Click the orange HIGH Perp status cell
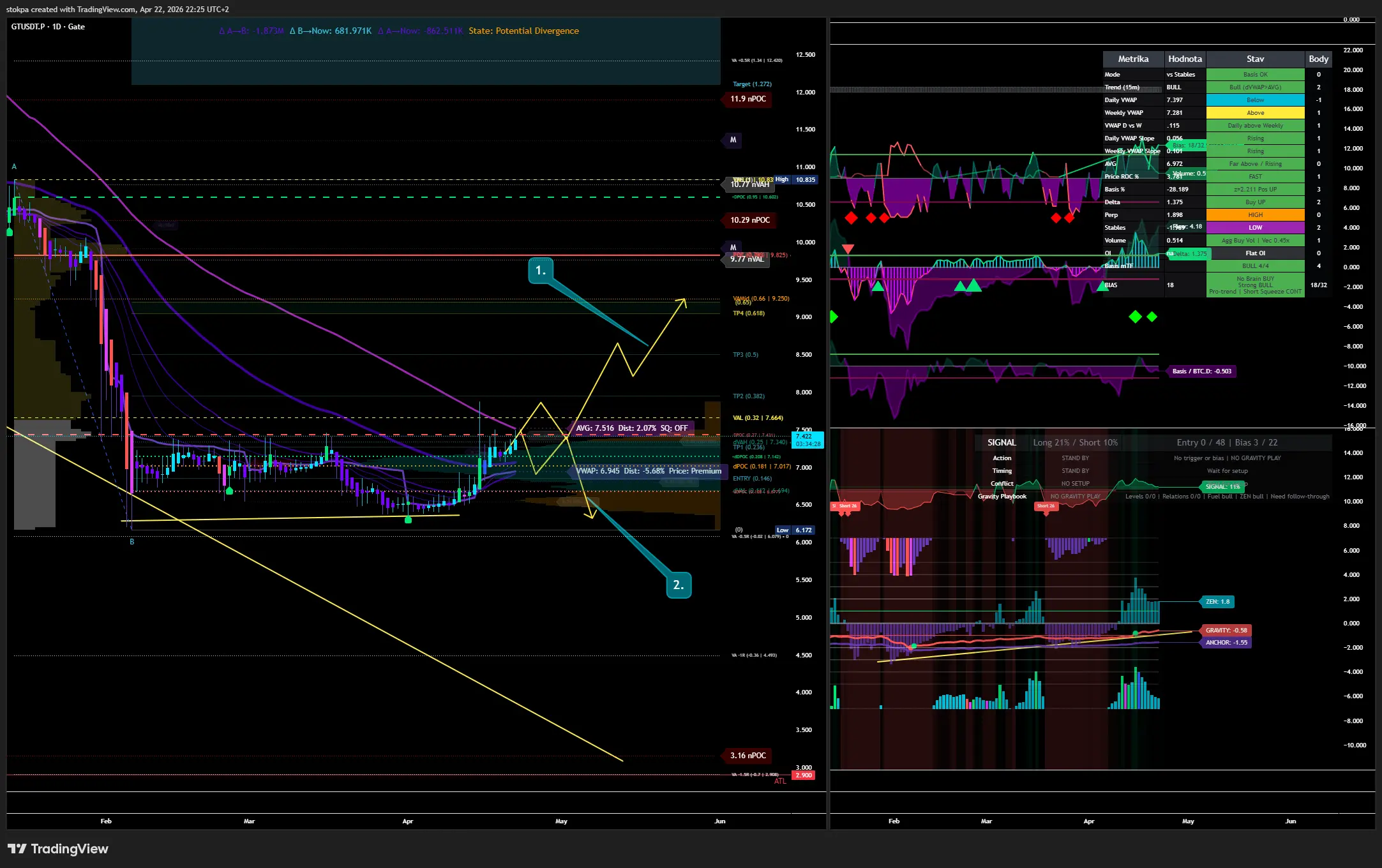 1255,215
